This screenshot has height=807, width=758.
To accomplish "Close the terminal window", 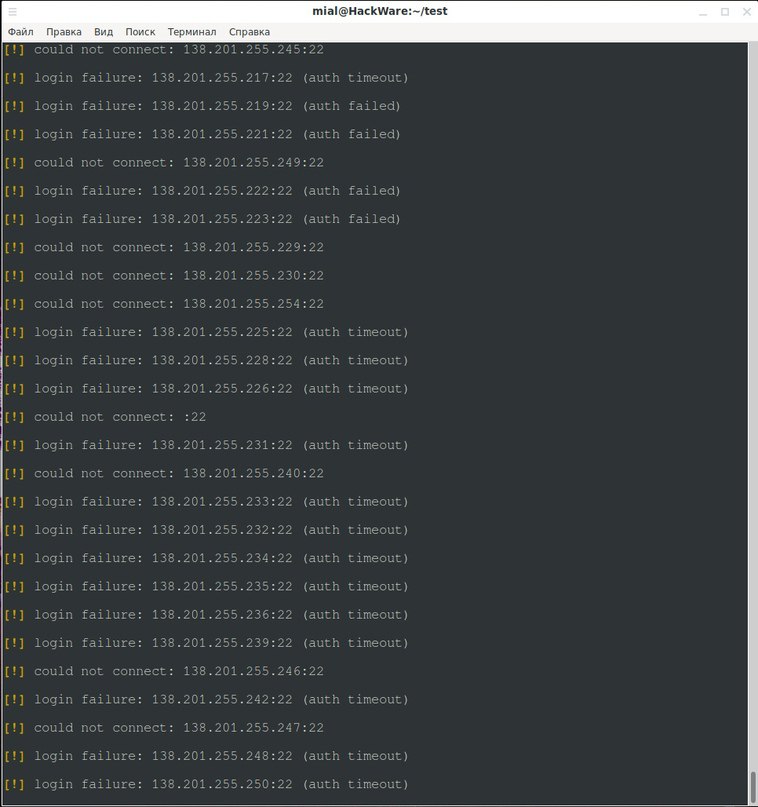I will coord(747,12).
